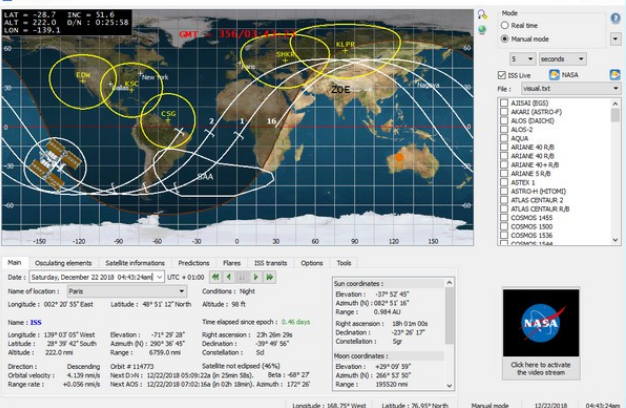Click the icon left of the NASA label

552,75
